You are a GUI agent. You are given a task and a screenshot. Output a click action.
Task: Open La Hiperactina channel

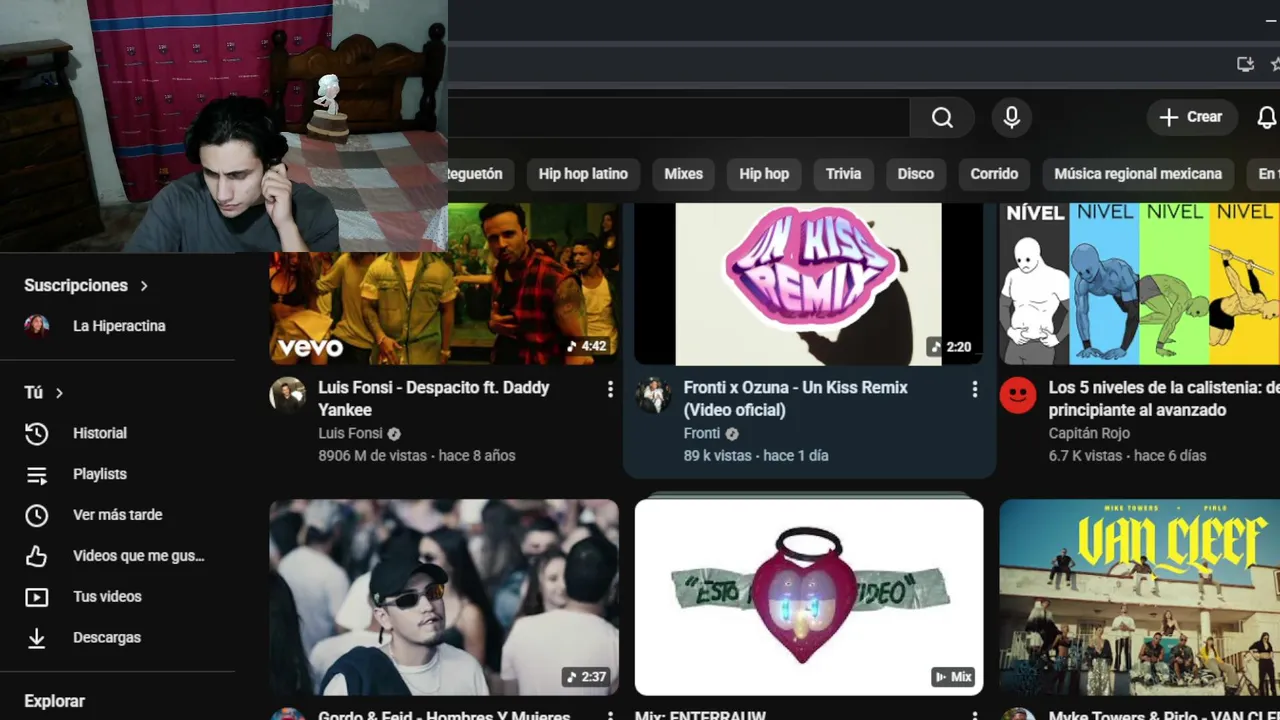click(118, 326)
